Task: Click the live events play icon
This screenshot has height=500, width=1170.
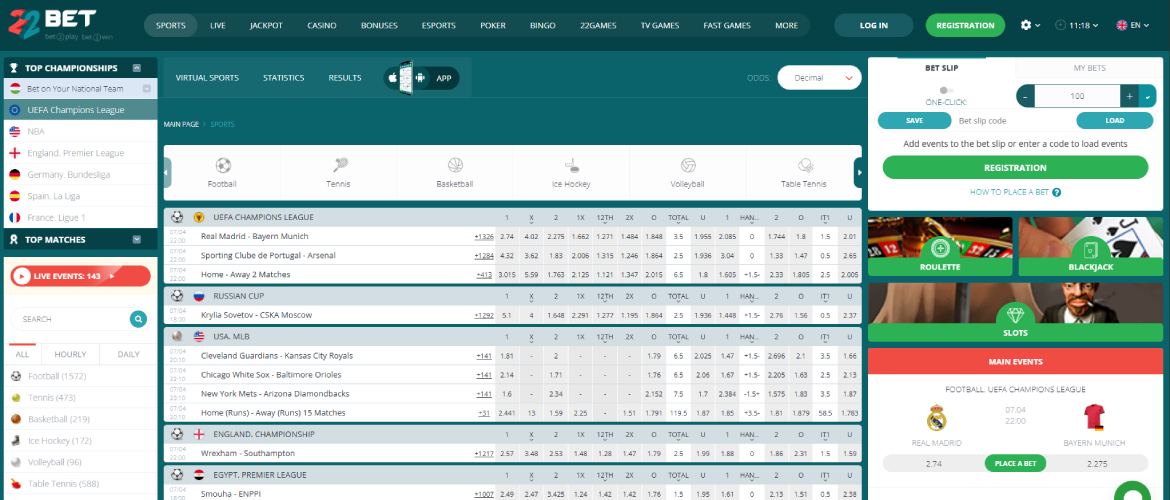Action: 22,276
